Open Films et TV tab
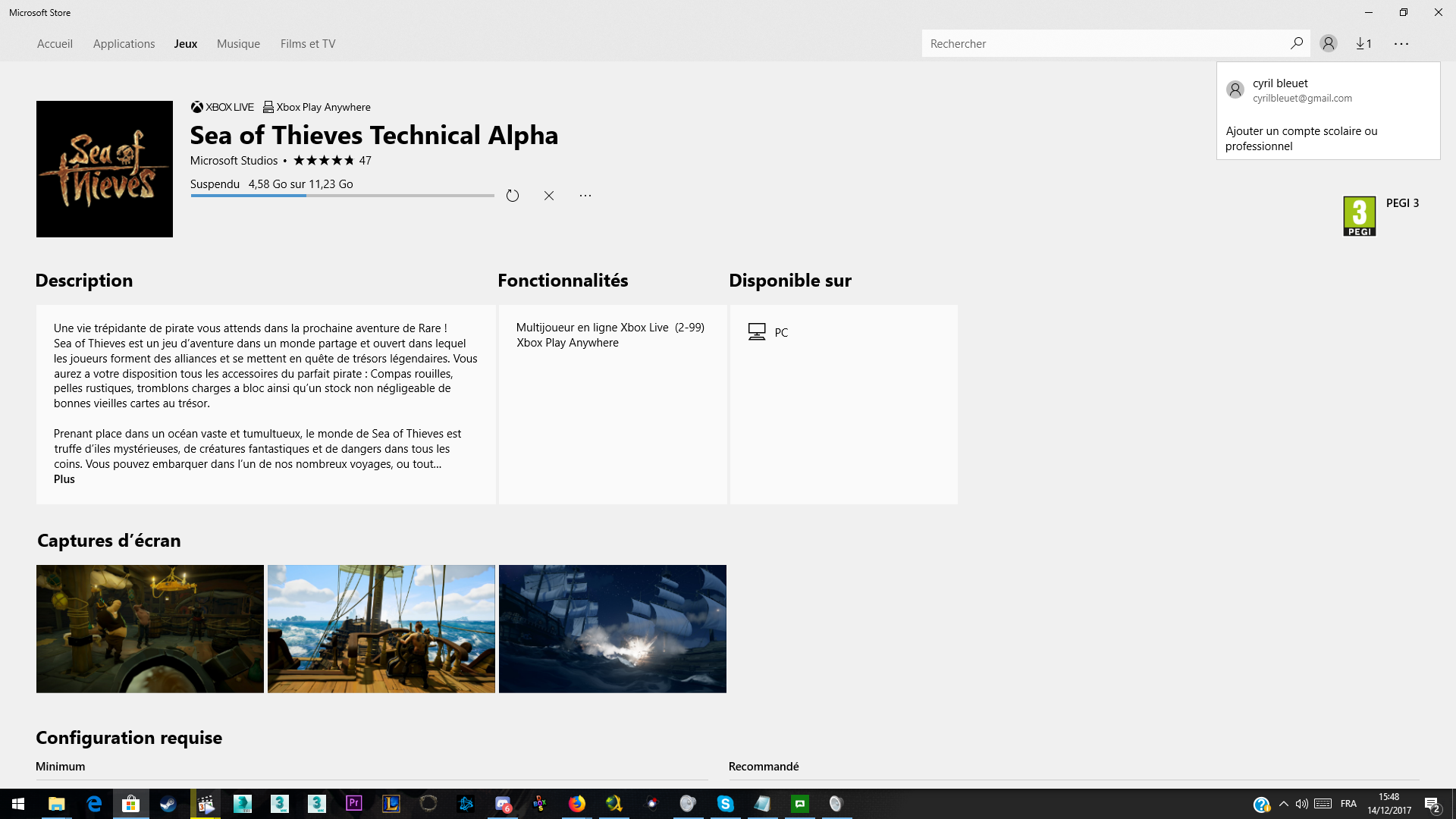The height and width of the screenshot is (819, 1456). click(308, 43)
